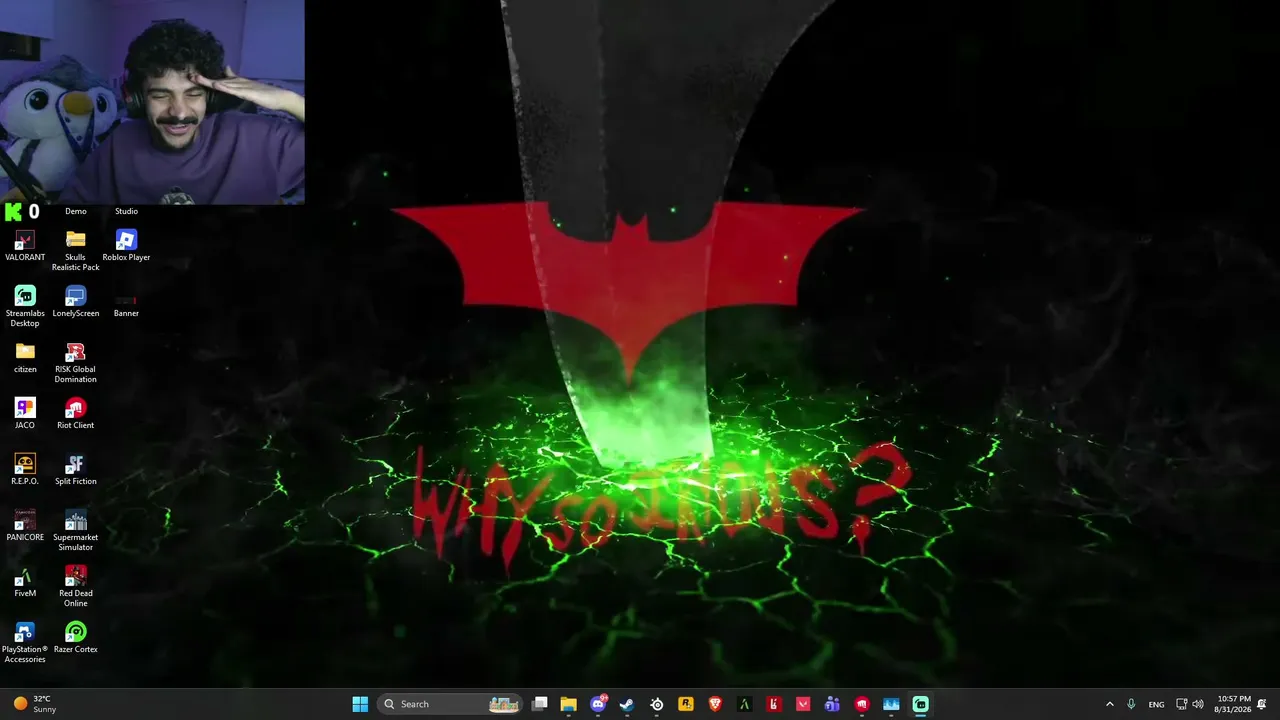The image size is (1280, 720).
Task: Open the red Valorant icon on the taskbar
Action: (803, 704)
